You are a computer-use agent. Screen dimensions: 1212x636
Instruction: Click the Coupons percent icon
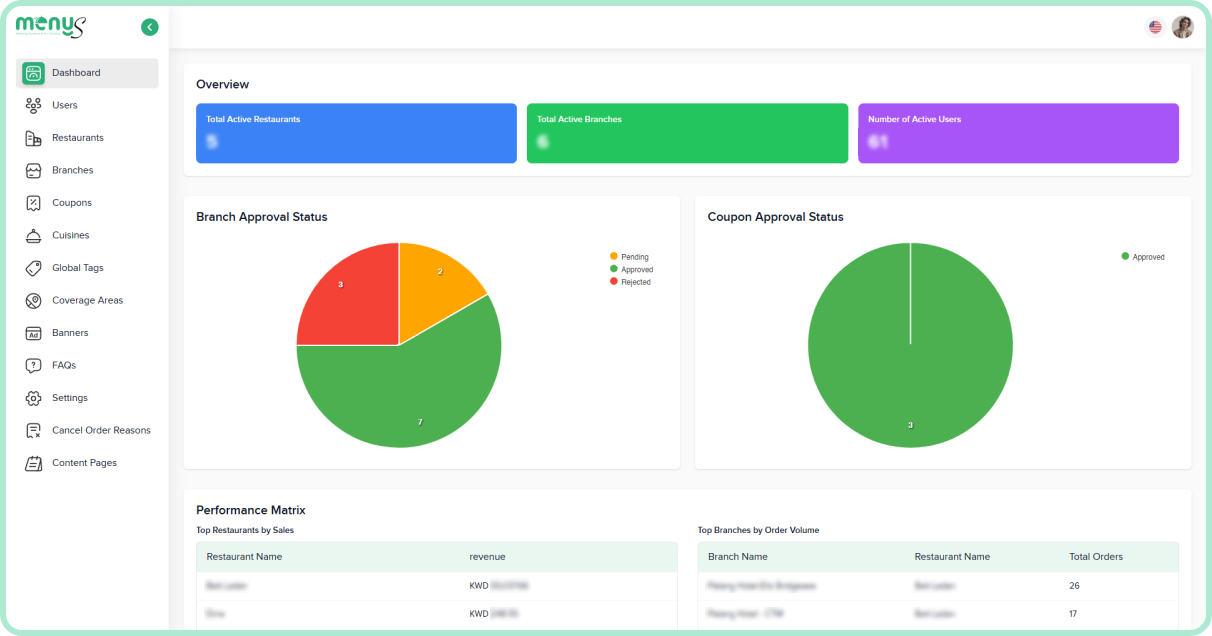click(x=34, y=203)
